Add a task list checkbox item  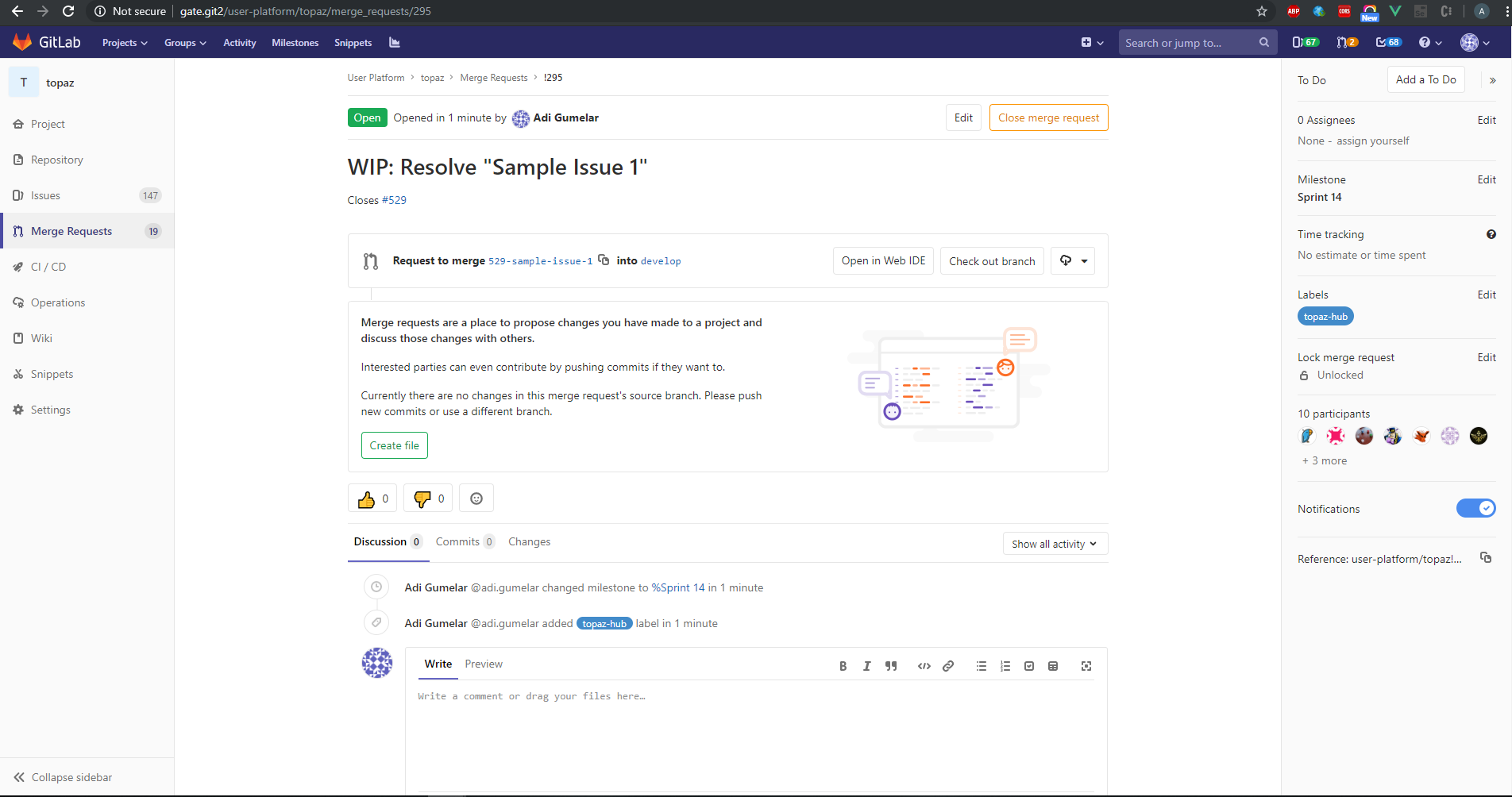pos(1029,666)
